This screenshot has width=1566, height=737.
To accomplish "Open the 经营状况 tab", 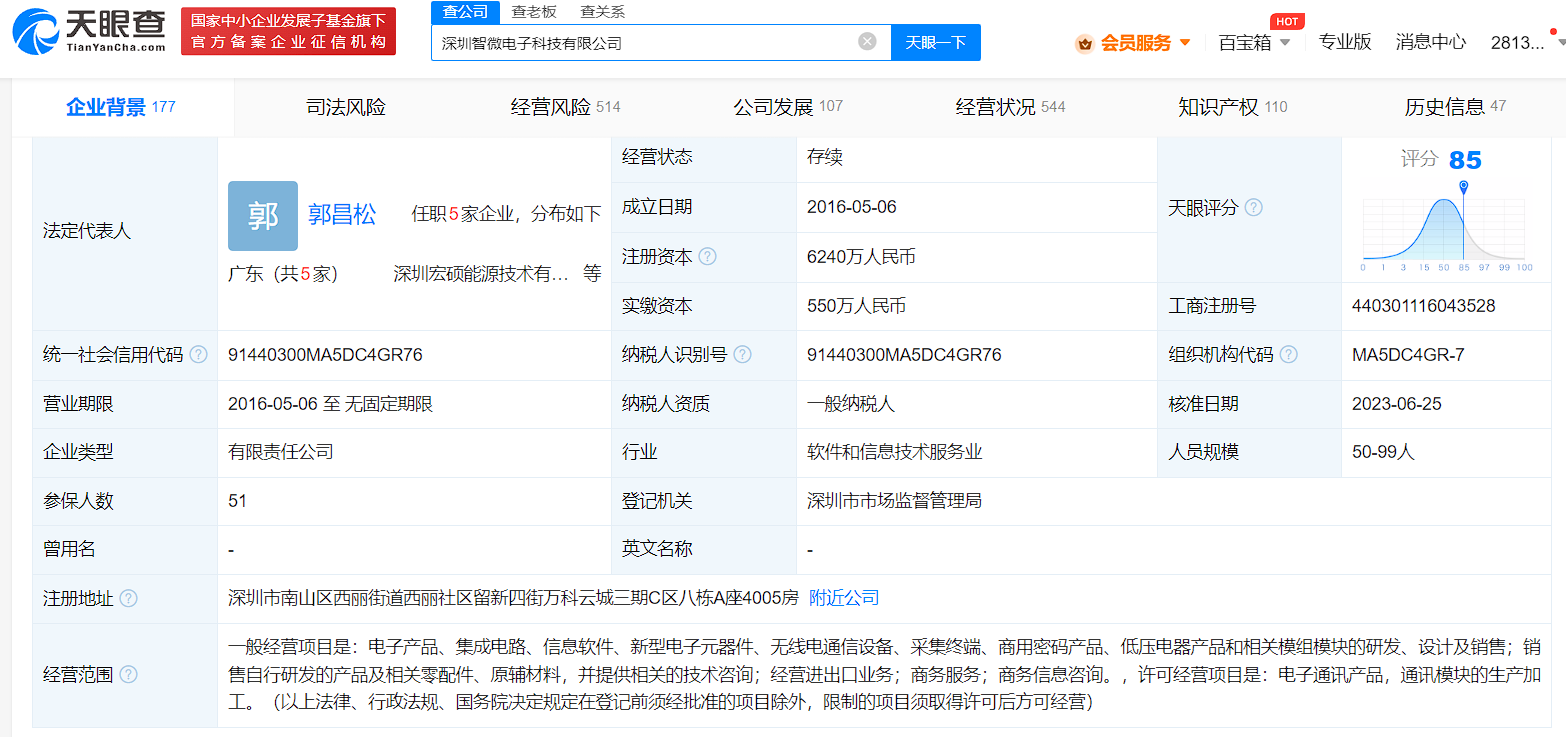I will pos(1011,107).
